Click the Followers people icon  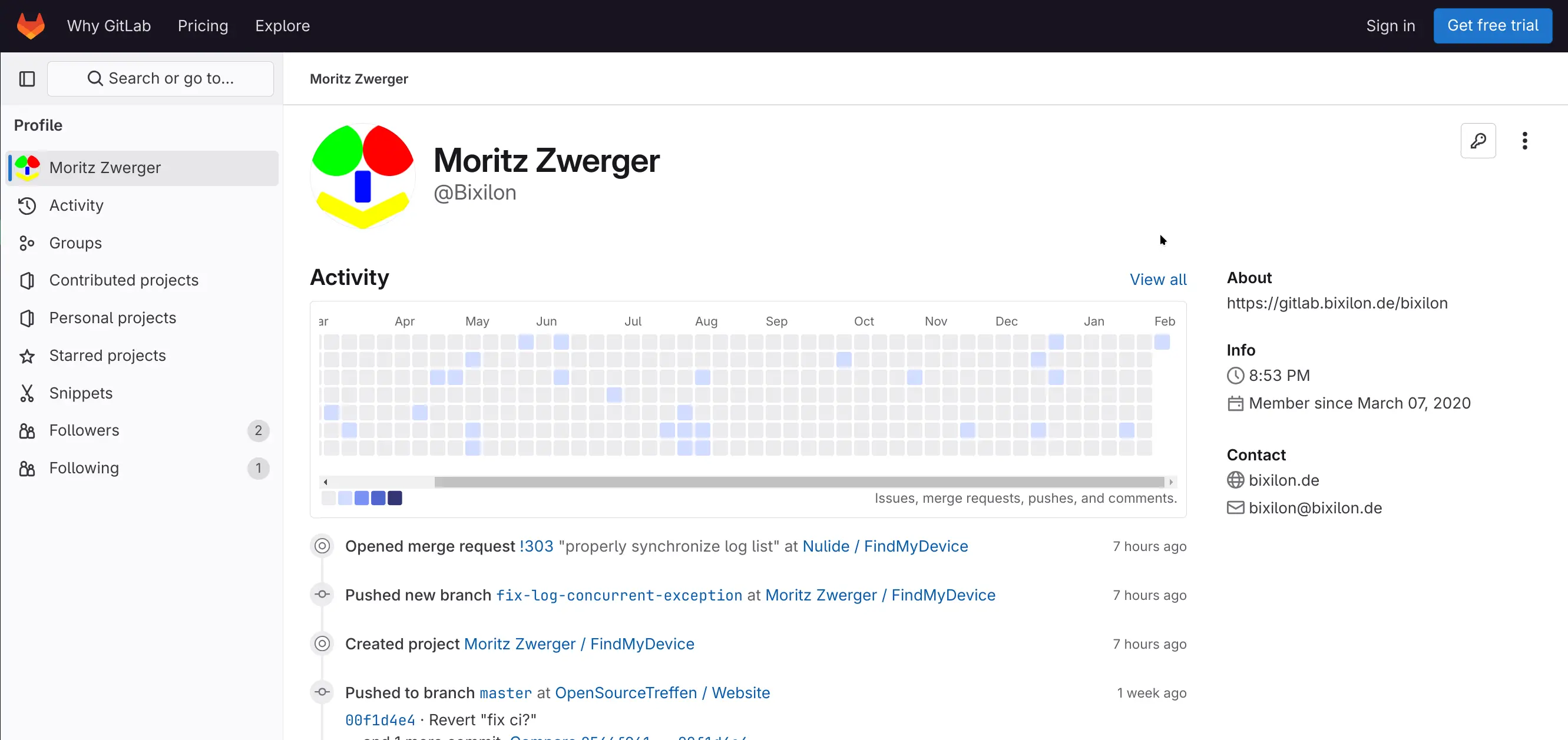[27, 431]
